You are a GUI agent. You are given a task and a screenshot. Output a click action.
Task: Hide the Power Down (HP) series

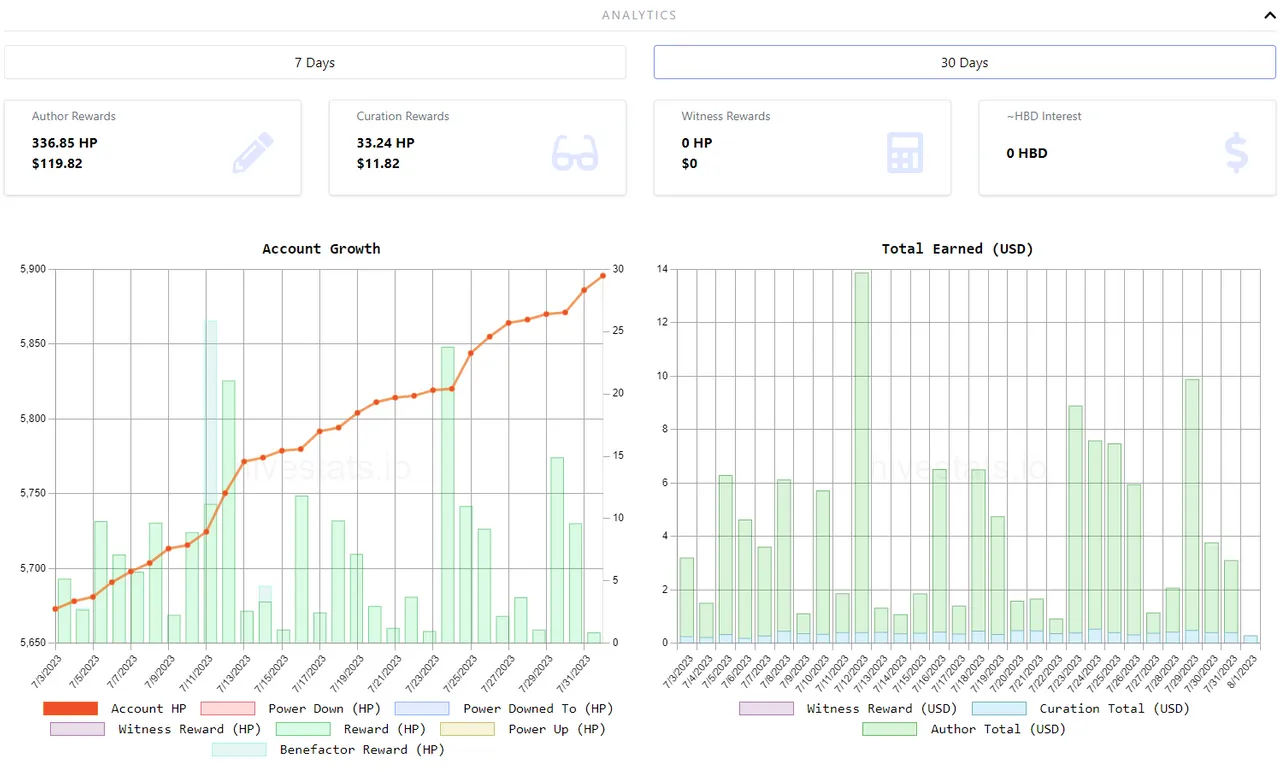(228, 708)
